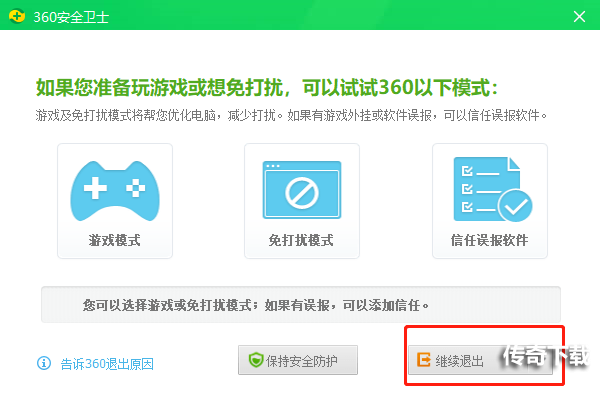Screen dimensions: 600x400
Task: Click the hint bar text 您可以选择游戏或免打扰模式
Action: (168, 305)
